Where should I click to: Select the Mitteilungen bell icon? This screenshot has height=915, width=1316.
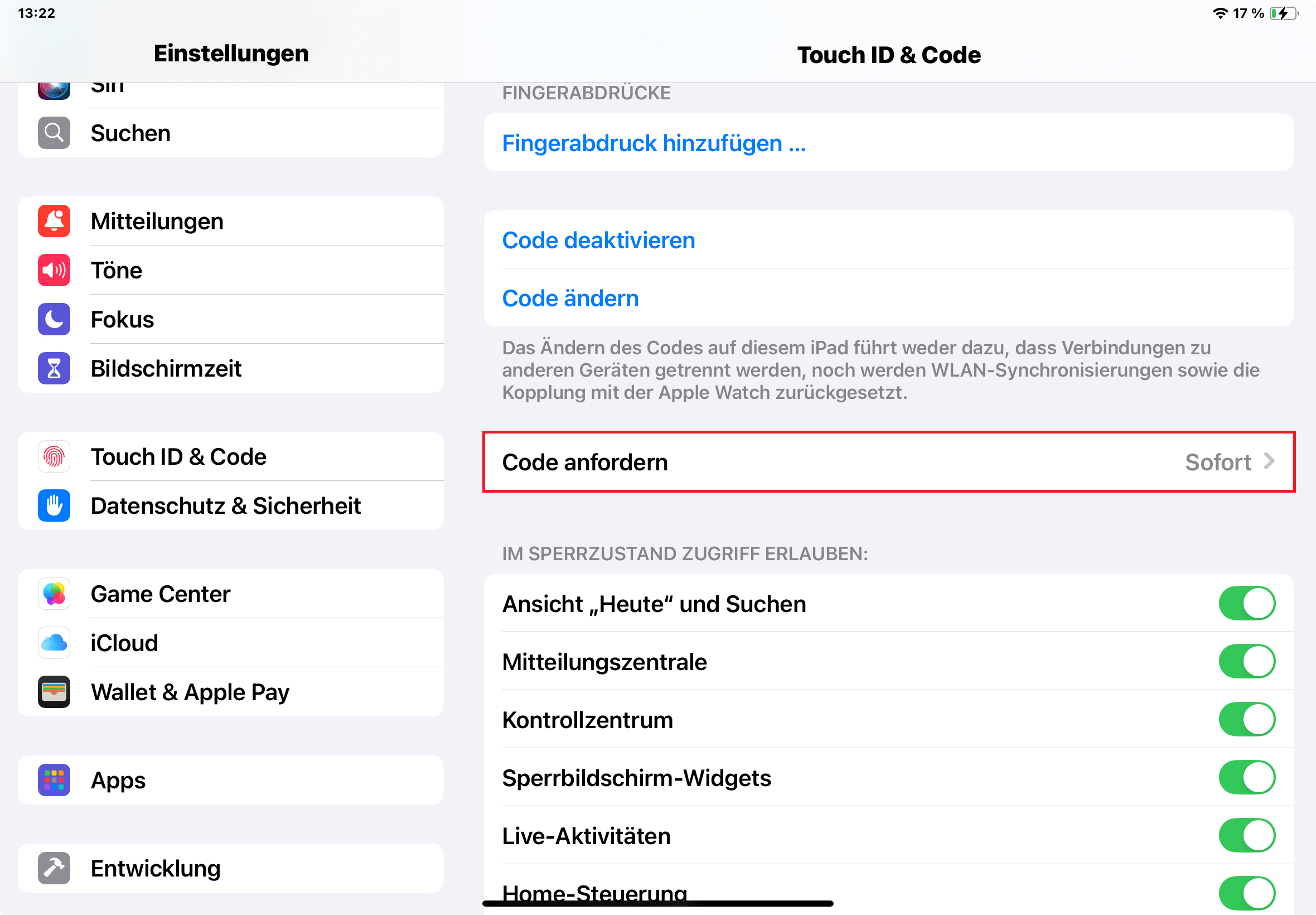(x=54, y=221)
